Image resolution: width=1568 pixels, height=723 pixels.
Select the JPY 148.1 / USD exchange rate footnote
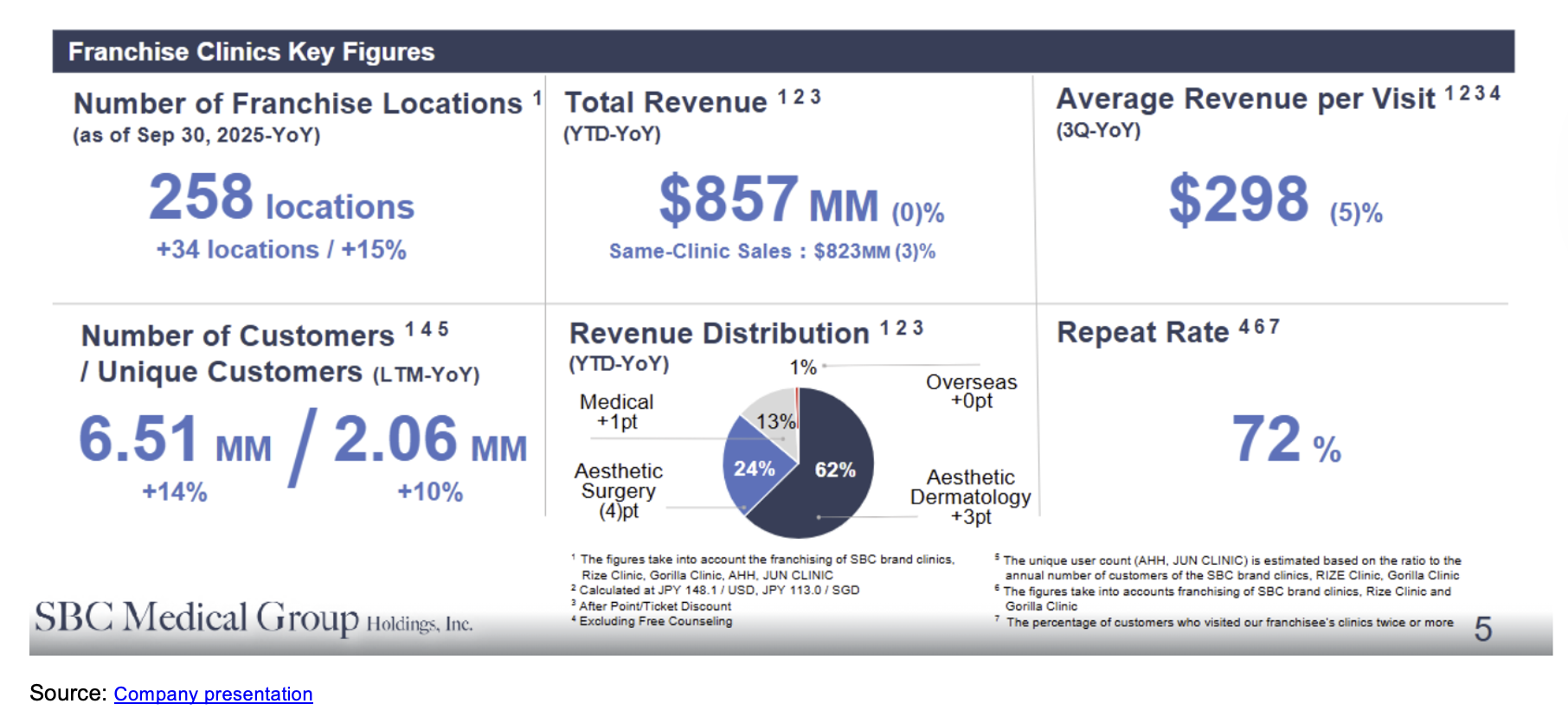click(x=718, y=590)
